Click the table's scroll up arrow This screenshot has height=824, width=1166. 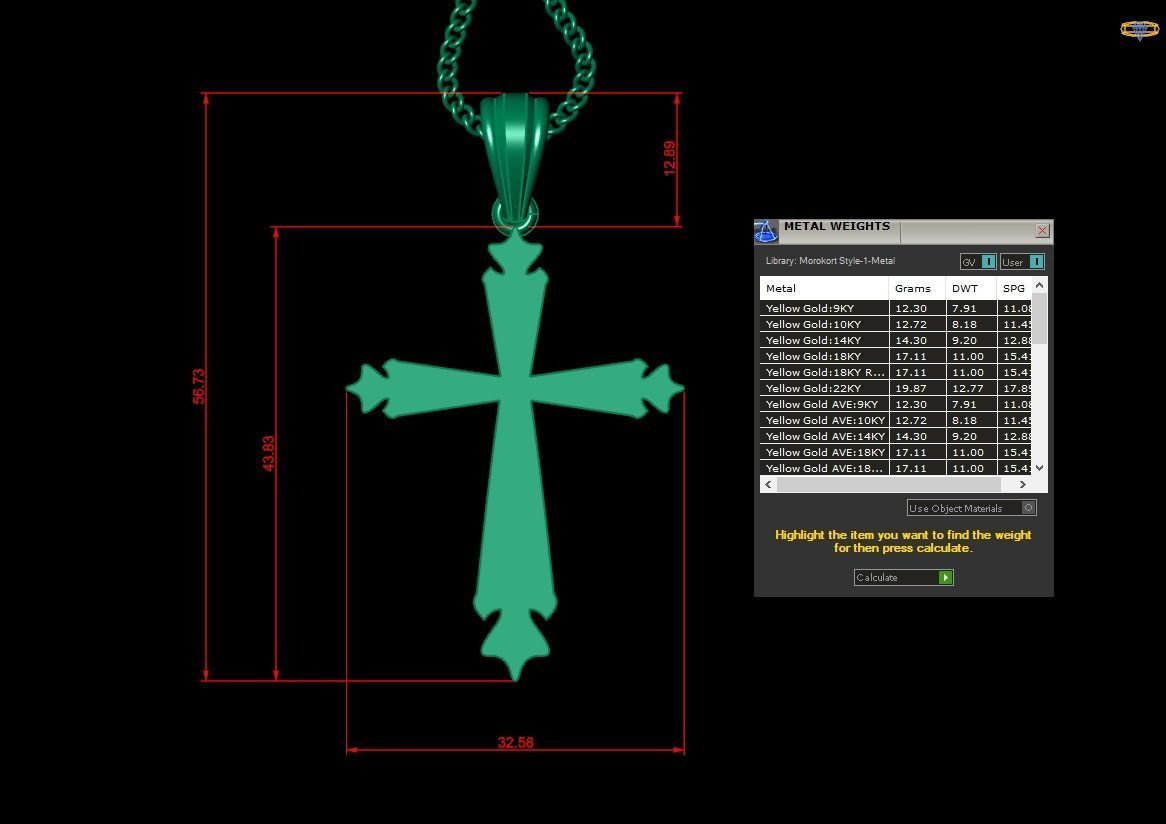click(1040, 286)
